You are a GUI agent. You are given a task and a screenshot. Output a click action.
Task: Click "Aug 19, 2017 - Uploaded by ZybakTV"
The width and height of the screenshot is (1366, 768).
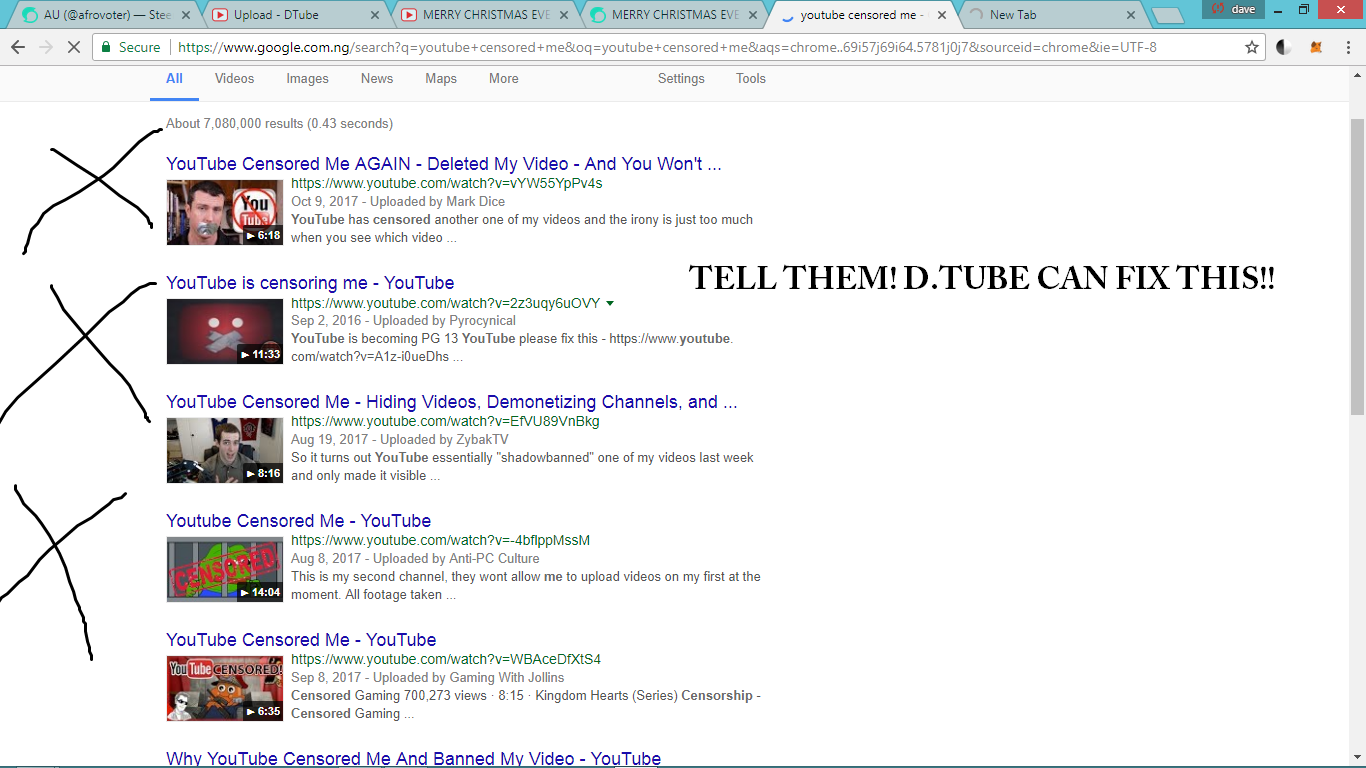[x=400, y=440]
